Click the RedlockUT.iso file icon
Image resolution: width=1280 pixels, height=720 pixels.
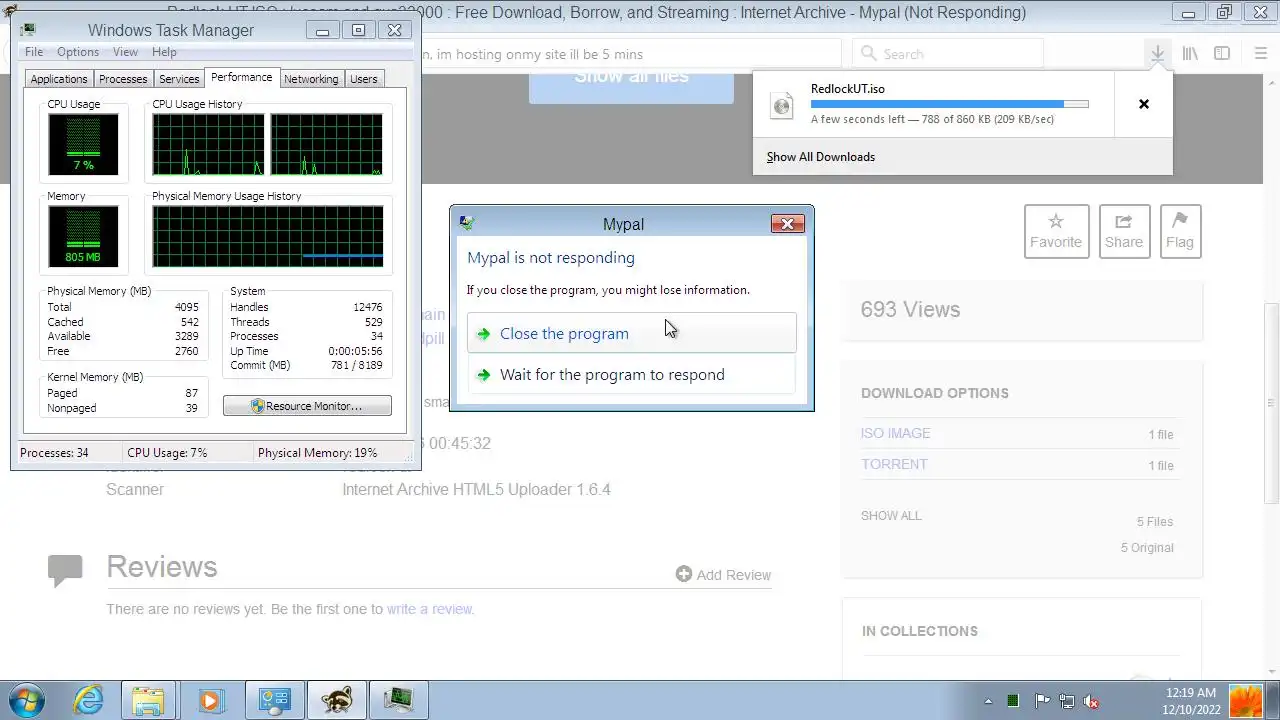coord(782,105)
